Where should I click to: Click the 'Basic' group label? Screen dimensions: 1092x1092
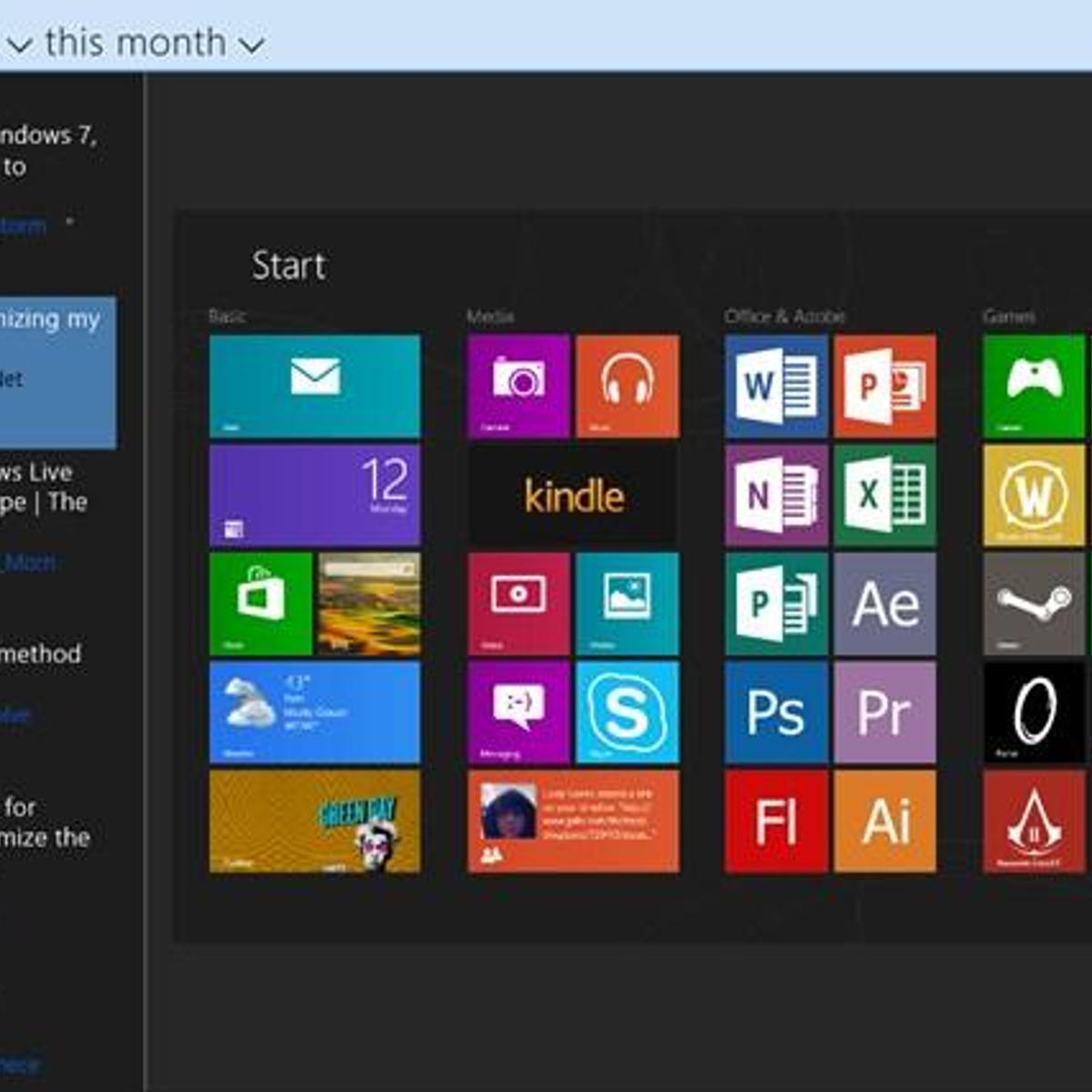pos(227,316)
